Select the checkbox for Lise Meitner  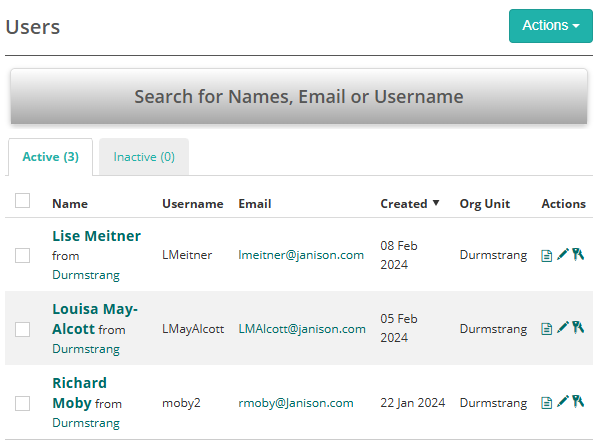tap(23, 255)
